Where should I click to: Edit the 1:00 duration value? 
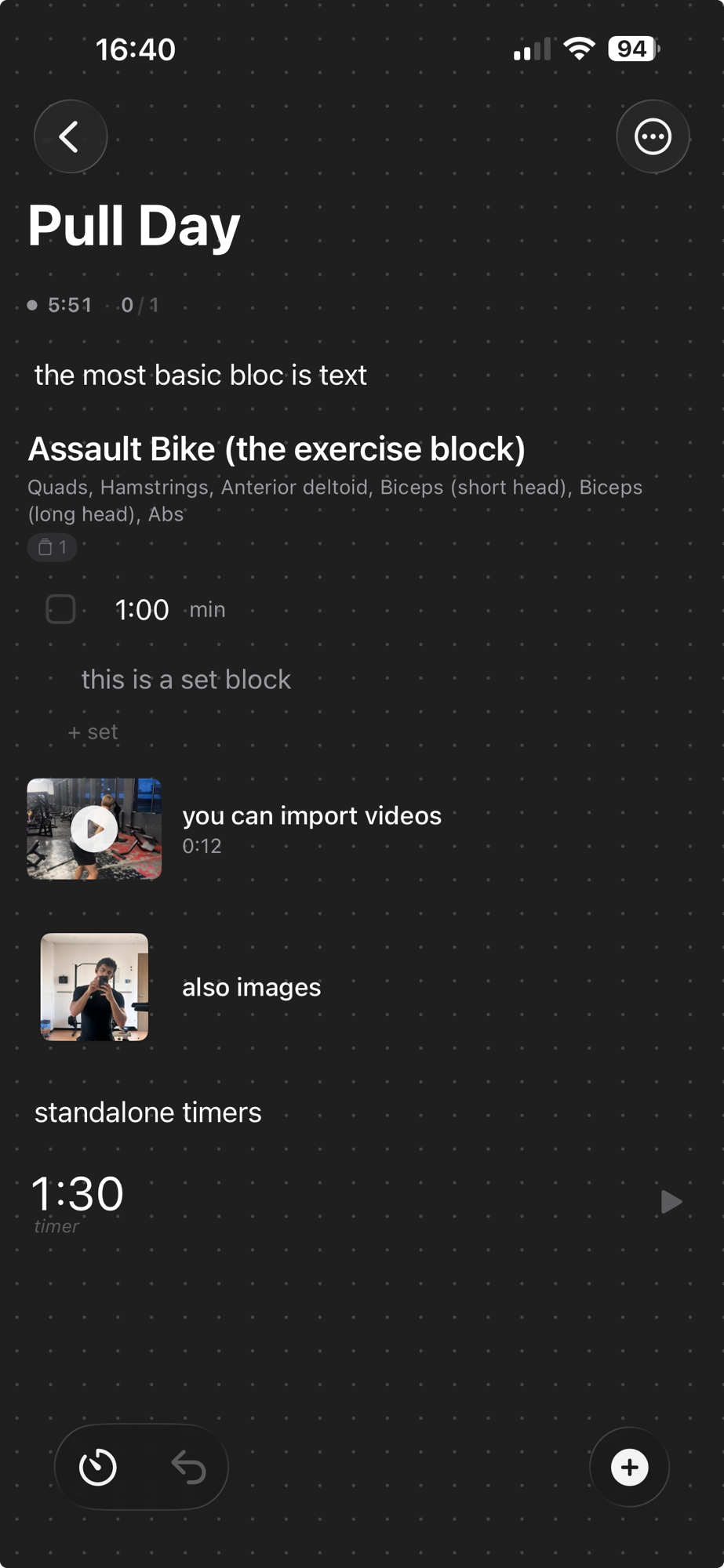tap(142, 610)
